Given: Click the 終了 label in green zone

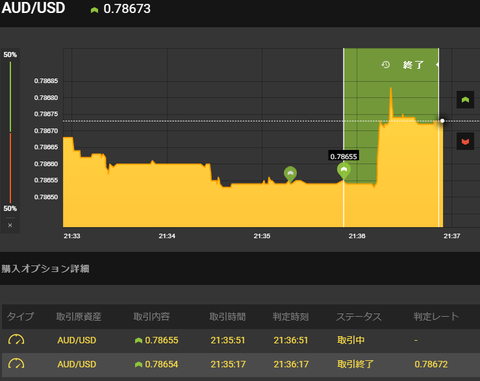Looking at the screenshot, I should tap(413, 65).
